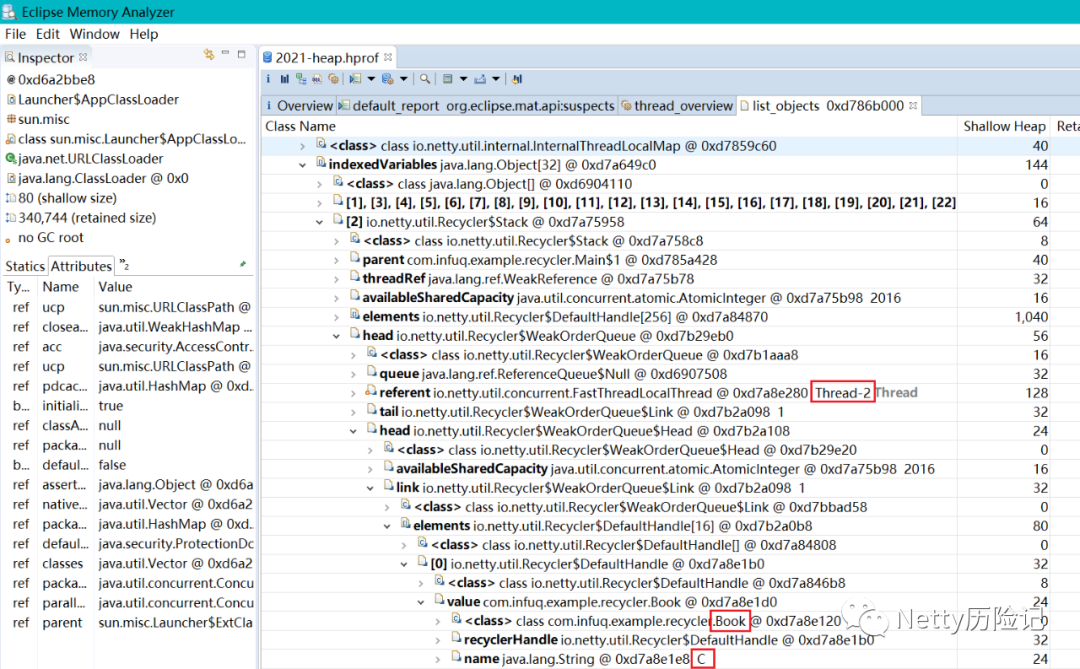Image resolution: width=1080 pixels, height=669 pixels.
Task: Click the pin icon beside Attributes tab
Action: [x=242, y=265]
